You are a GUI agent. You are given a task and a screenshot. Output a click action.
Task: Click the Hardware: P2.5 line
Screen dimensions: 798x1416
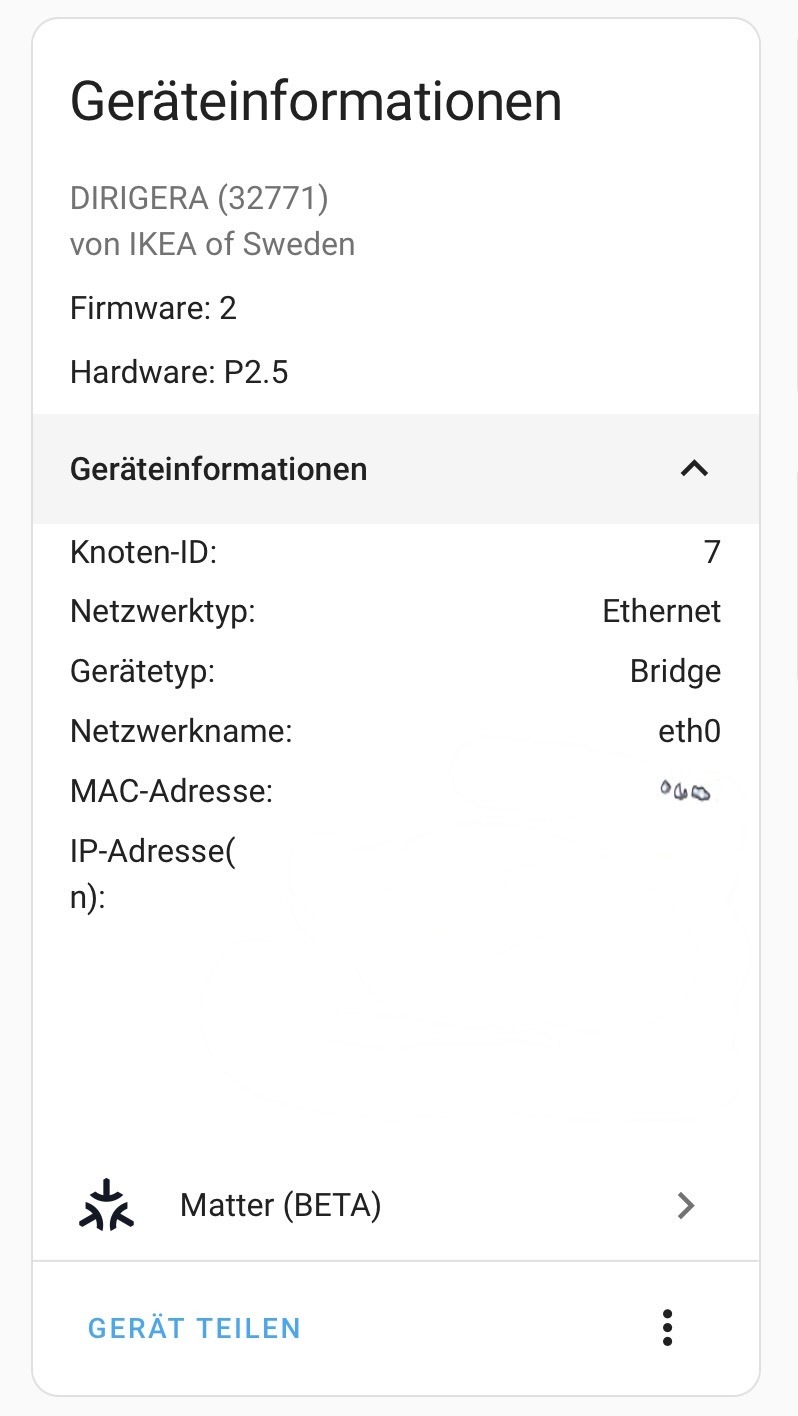[x=179, y=373]
